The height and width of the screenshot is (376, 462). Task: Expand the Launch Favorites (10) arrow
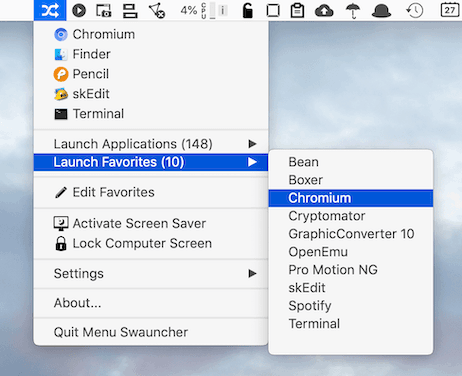coord(252,162)
